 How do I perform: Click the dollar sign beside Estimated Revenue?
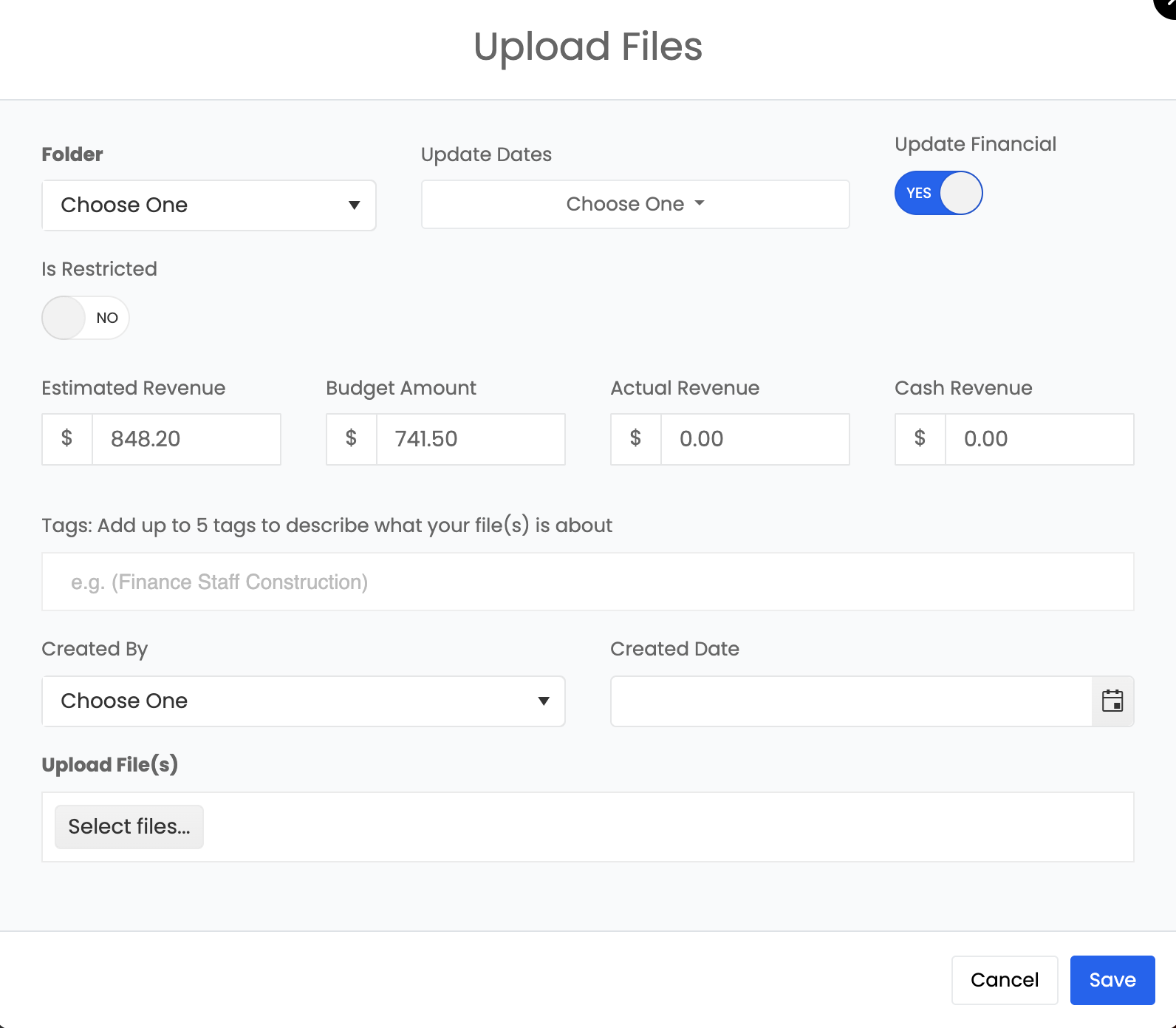click(67, 439)
